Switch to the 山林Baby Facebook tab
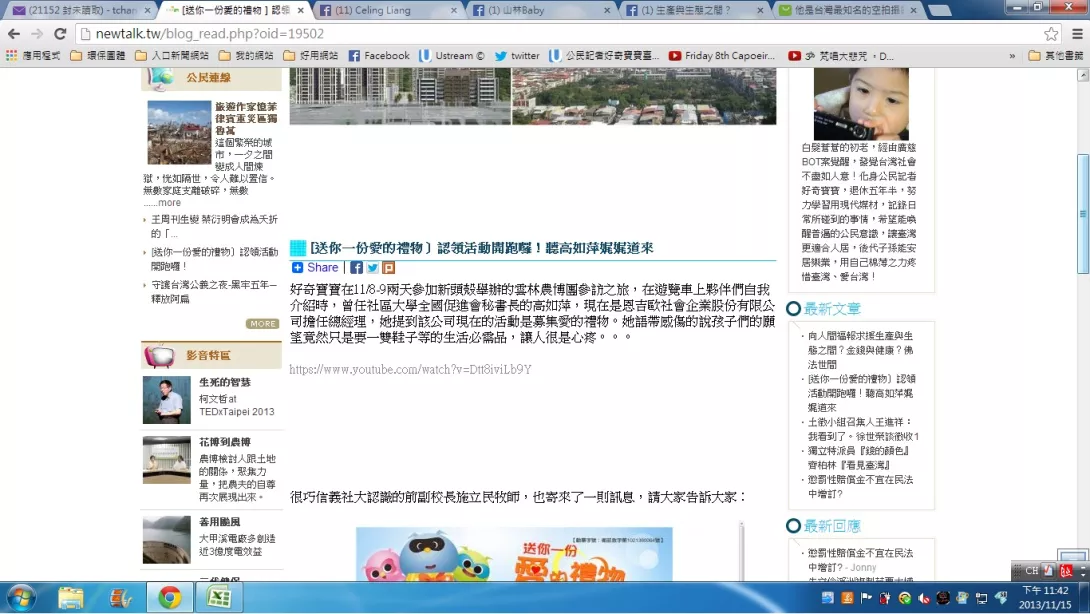Screen dimensions: 1090x614 coord(540,10)
